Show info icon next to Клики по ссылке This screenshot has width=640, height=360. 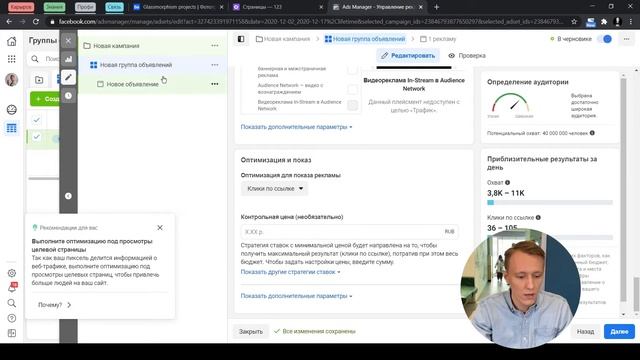coord(538,218)
